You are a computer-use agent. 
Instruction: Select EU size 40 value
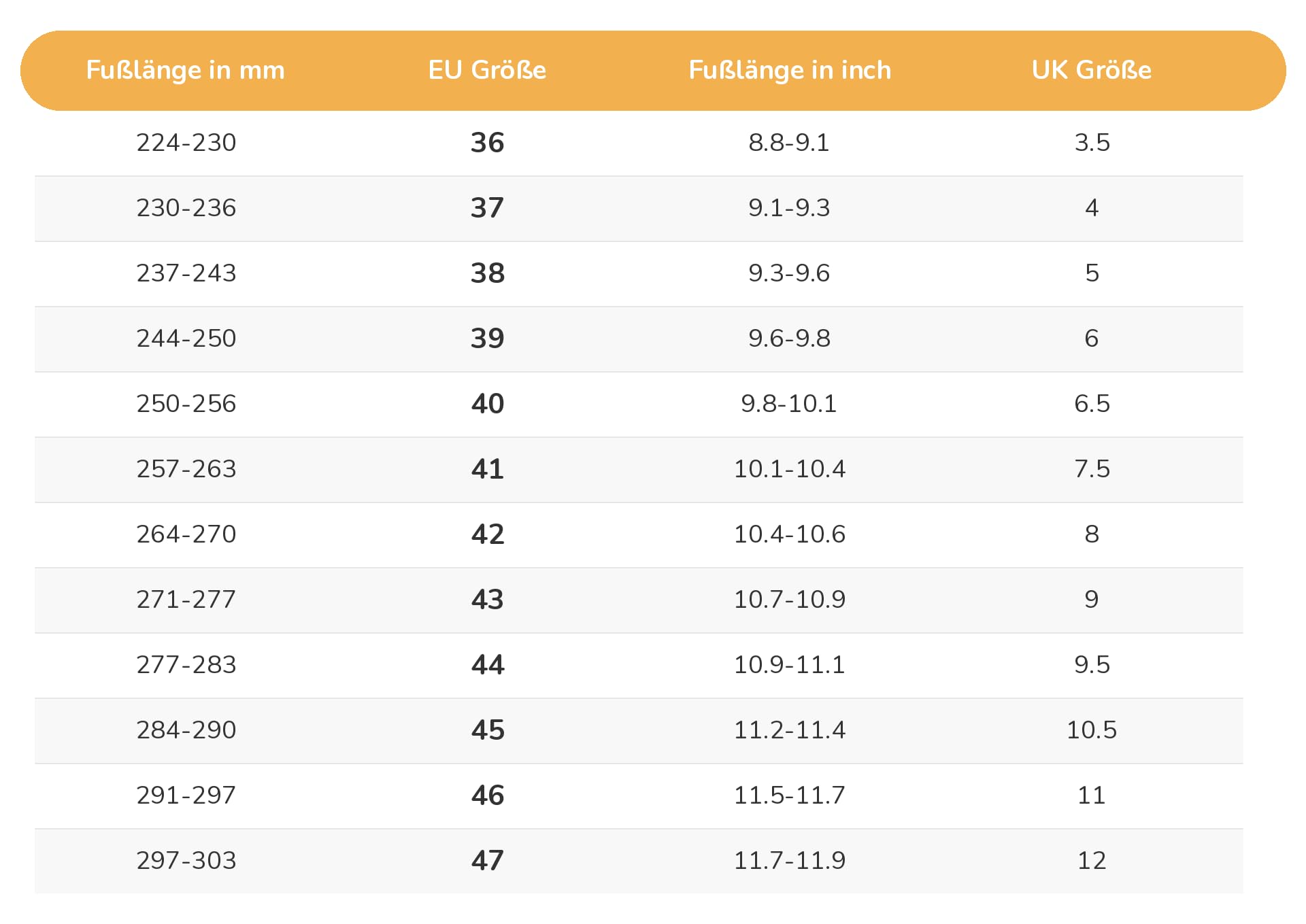(x=487, y=404)
